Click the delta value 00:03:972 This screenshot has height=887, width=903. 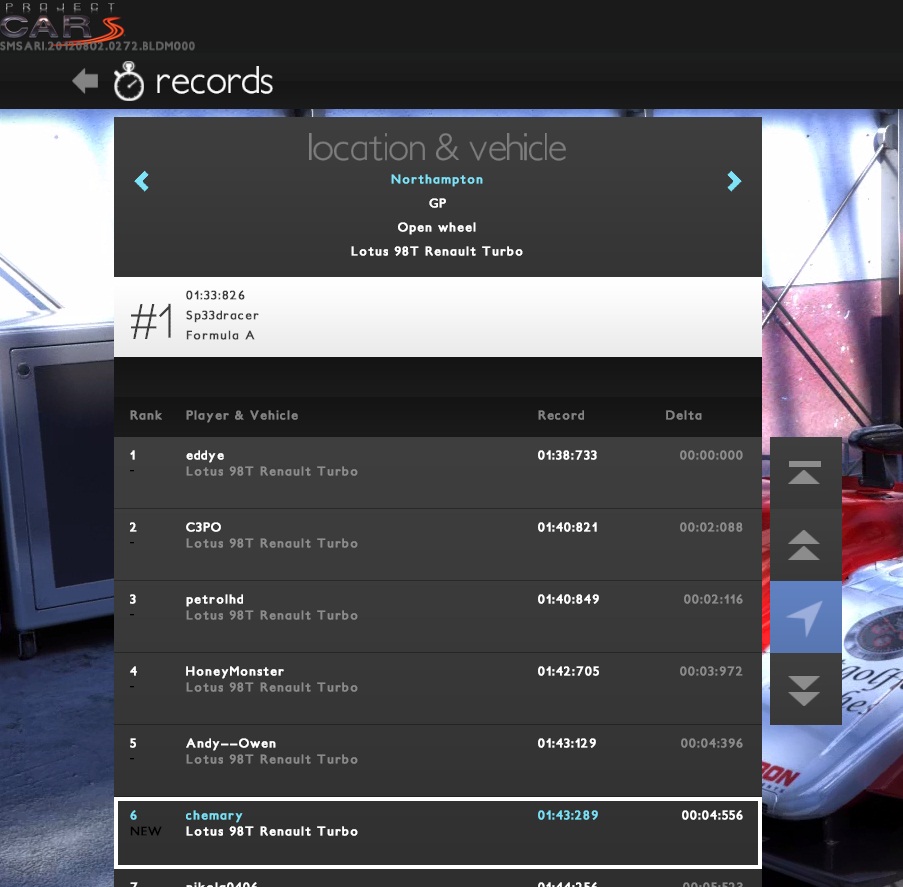pyautogui.click(x=711, y=671)
